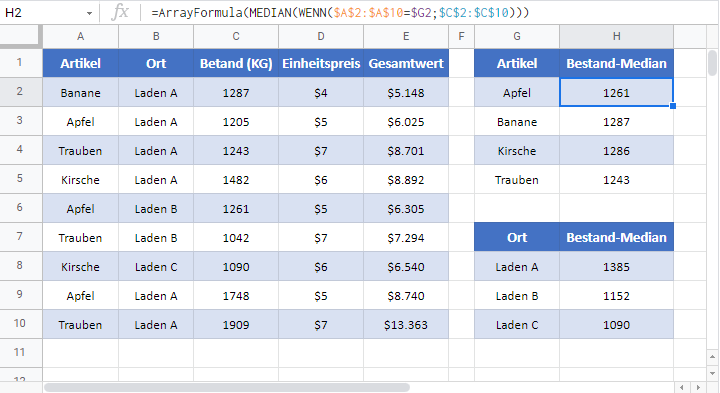Click the horizontal scroll right arrow
Screen dimensions: 720x393
698,387
